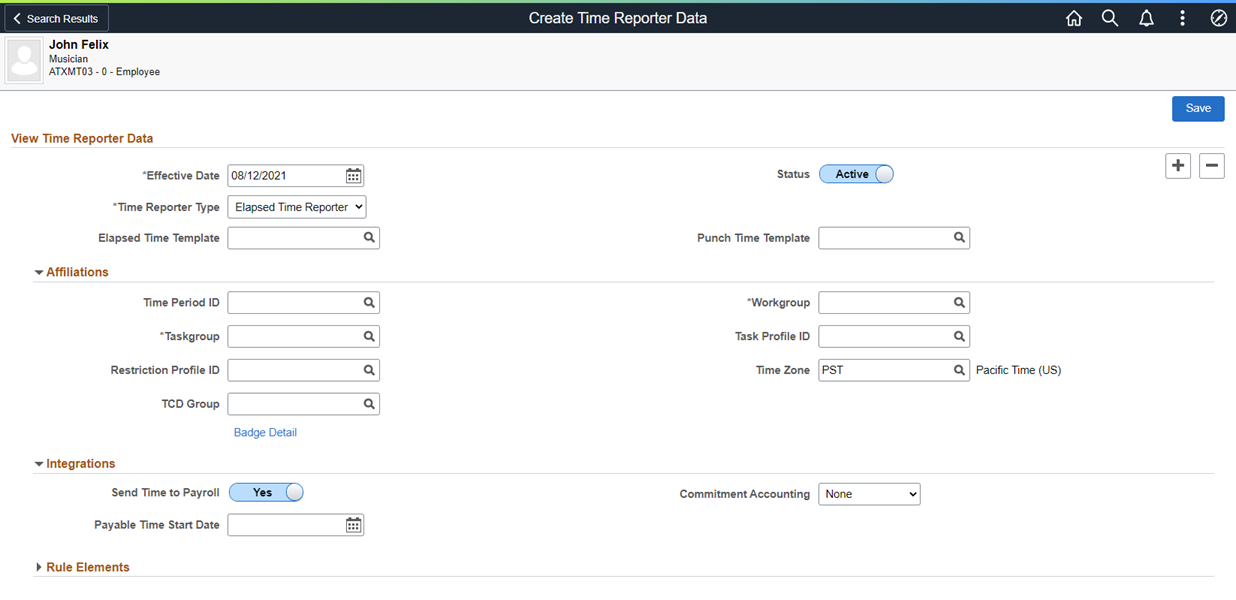Toggle Send Time to Payroll switch
Image resolution: width=1236 pixels, height=600 pixels.
coord(266,492)
